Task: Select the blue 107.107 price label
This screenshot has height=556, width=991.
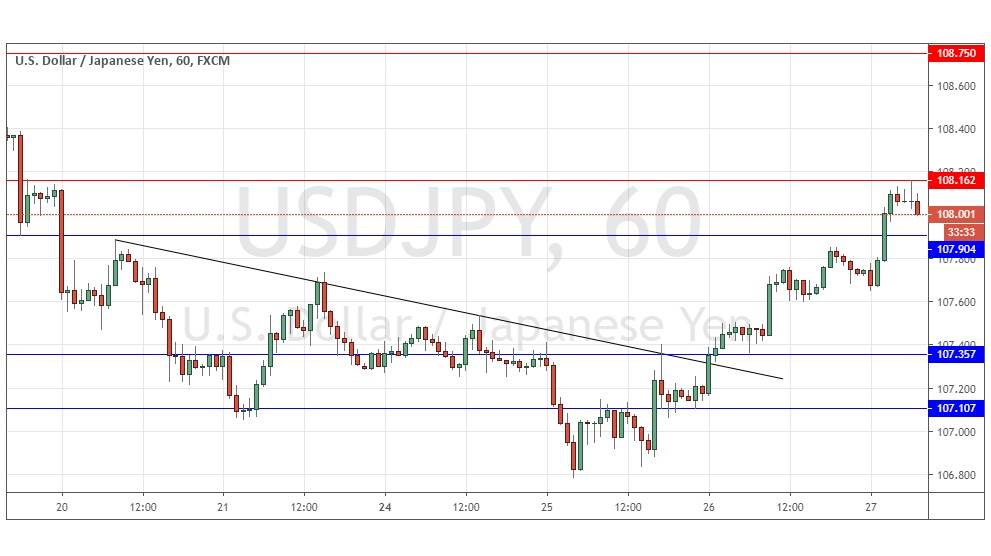Action: coord(956,408)
